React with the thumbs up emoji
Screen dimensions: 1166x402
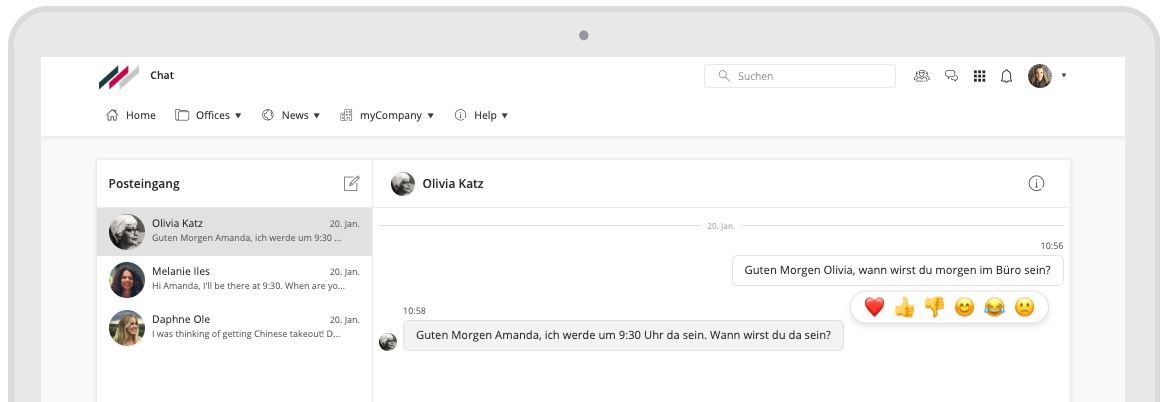[904, 307]
